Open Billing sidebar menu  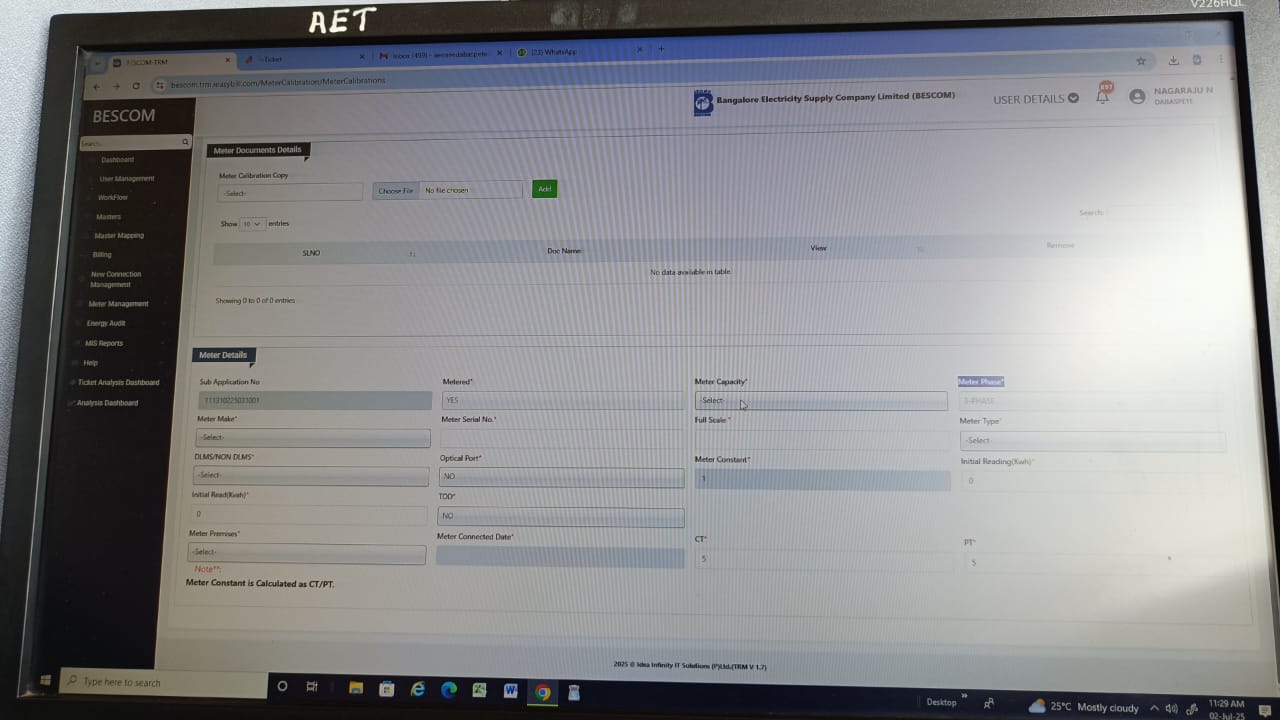click(x=102, y=255)
